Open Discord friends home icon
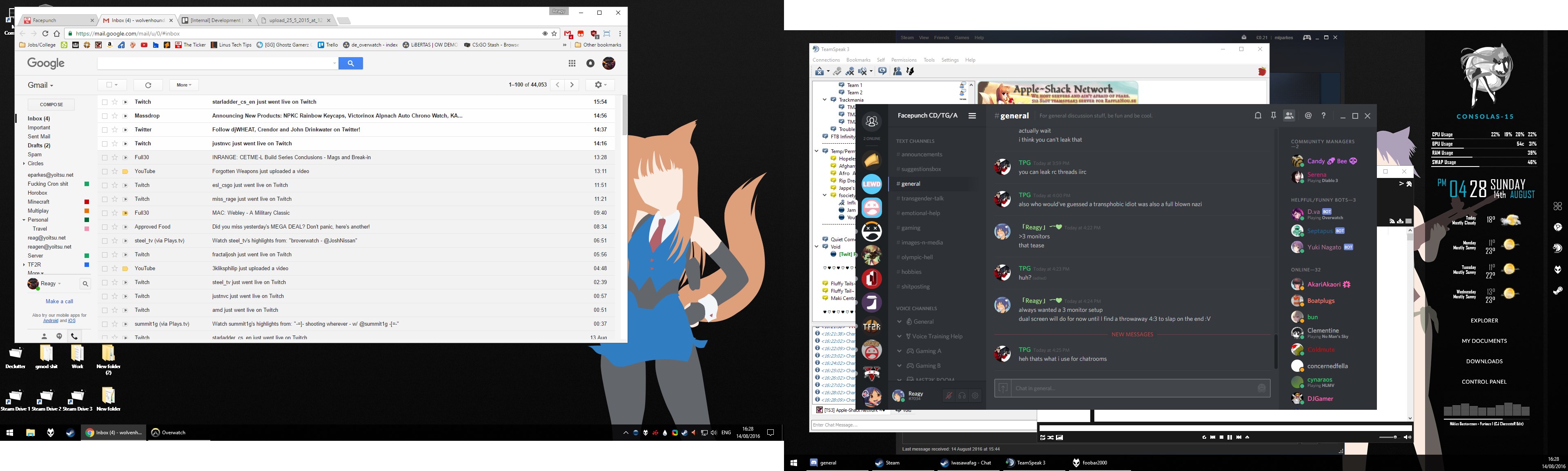1568x471 pixels. click(x=872, y=121)
